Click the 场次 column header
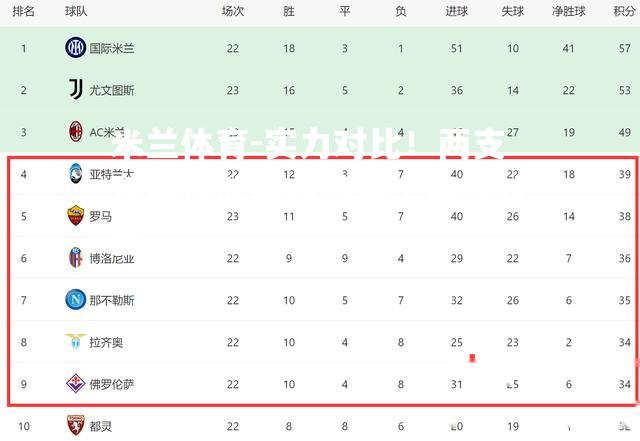 233,11
